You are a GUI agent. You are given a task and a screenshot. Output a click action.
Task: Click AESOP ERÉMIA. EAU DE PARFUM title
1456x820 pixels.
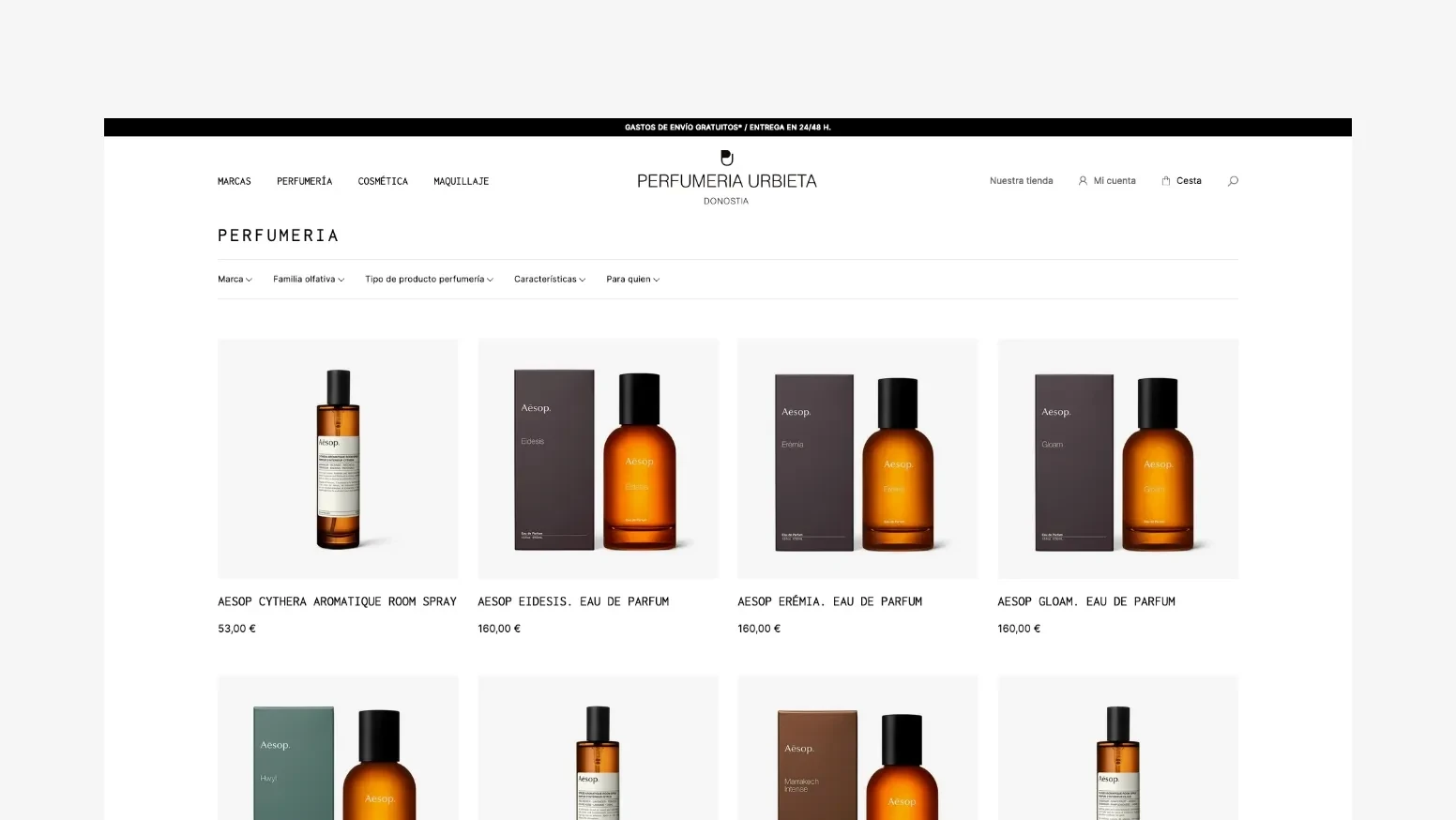point(829,601)
